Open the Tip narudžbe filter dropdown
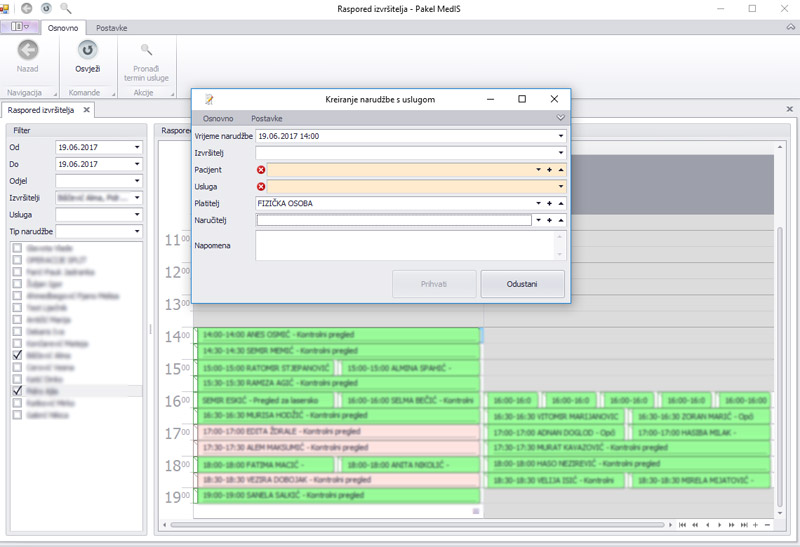This screenshot has height=547, width=800. 137,232
